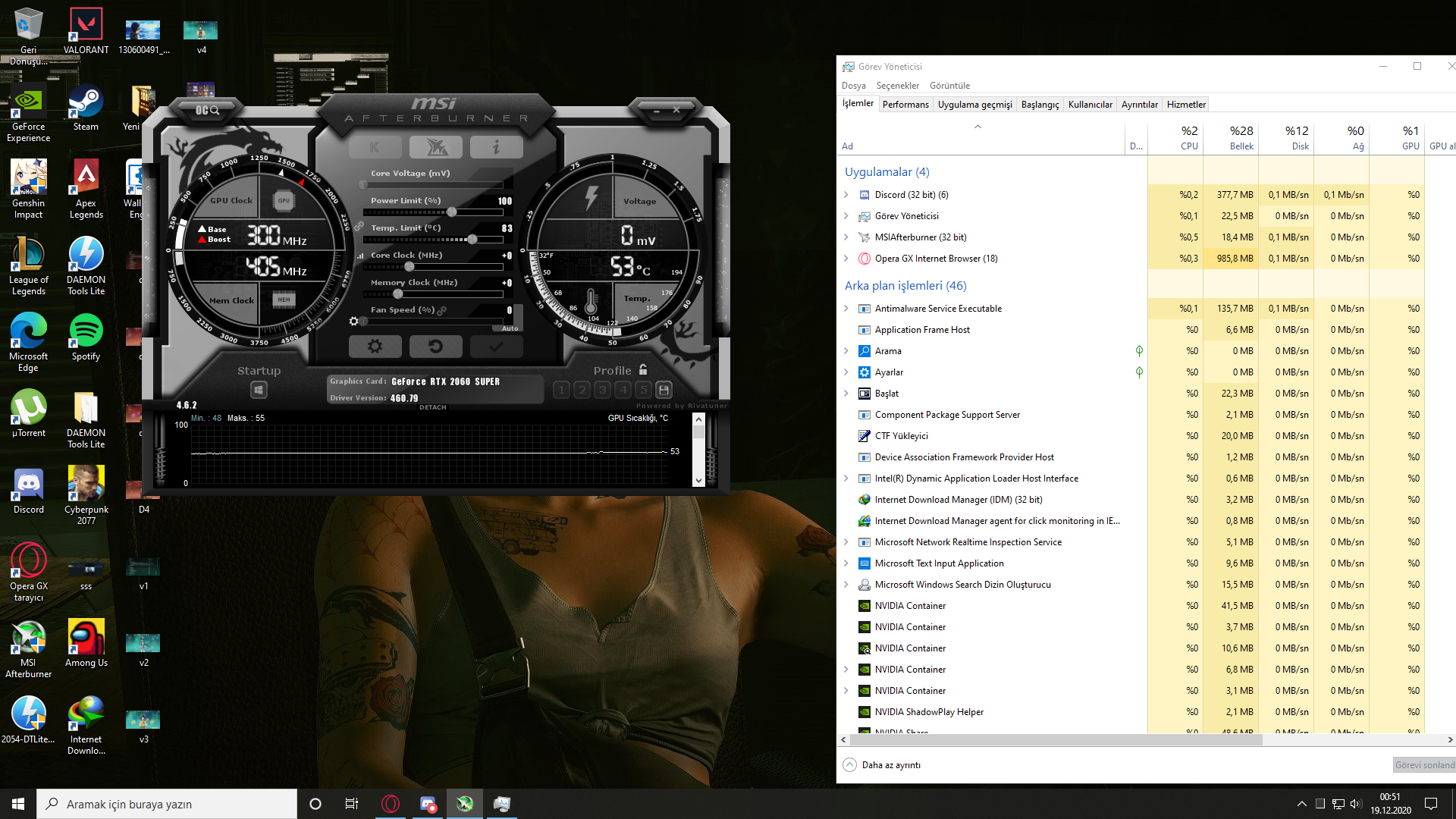This screenshot has width=1456, height=819.
Task: Click the Windows Start button
Action: pyautogui.click(x=18, y=804)
